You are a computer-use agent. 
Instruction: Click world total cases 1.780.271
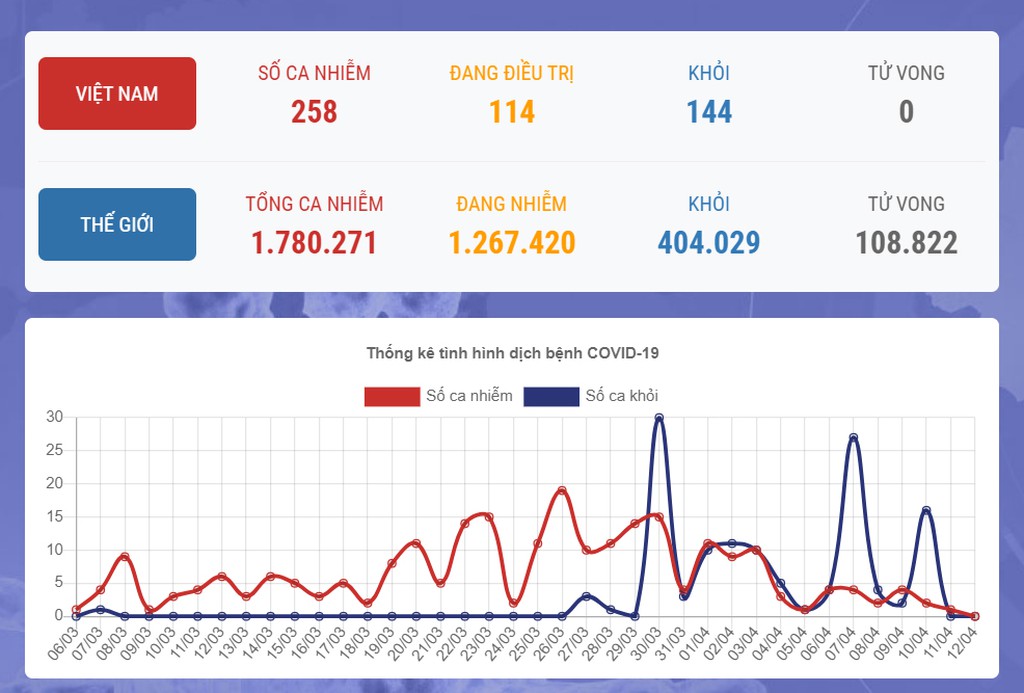pos(314,242)
